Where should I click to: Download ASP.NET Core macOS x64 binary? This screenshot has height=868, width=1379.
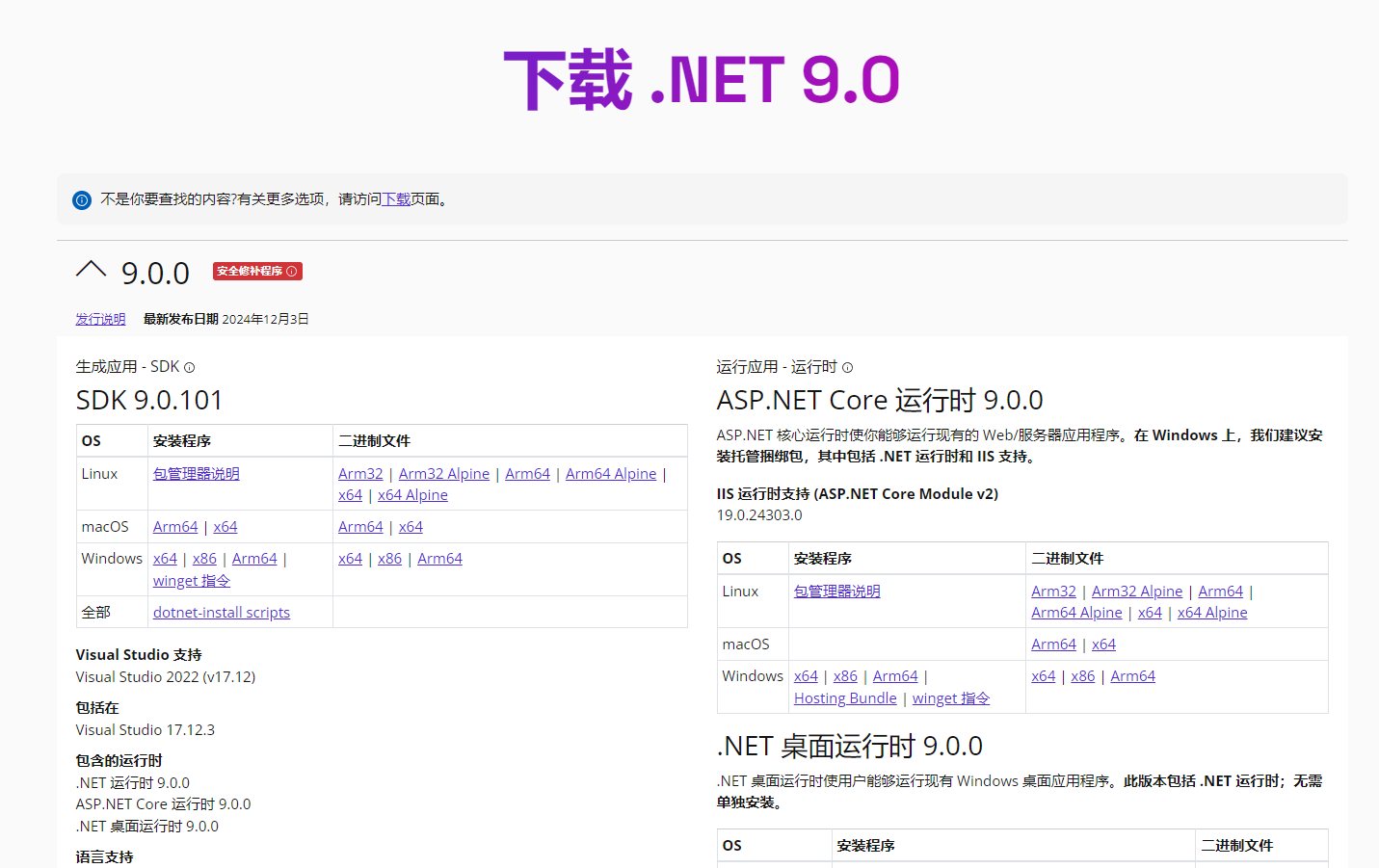1103,644
